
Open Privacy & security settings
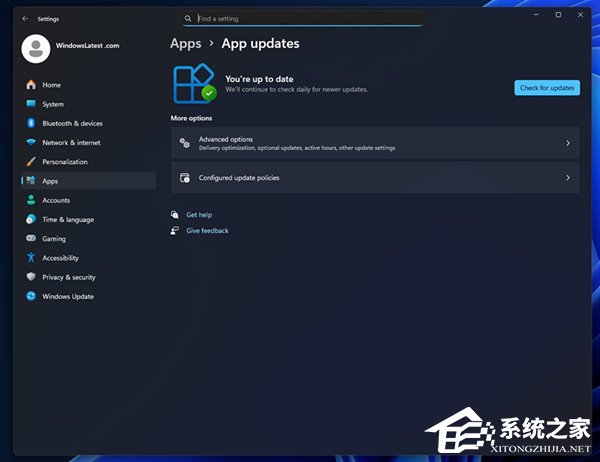point(89,277)
